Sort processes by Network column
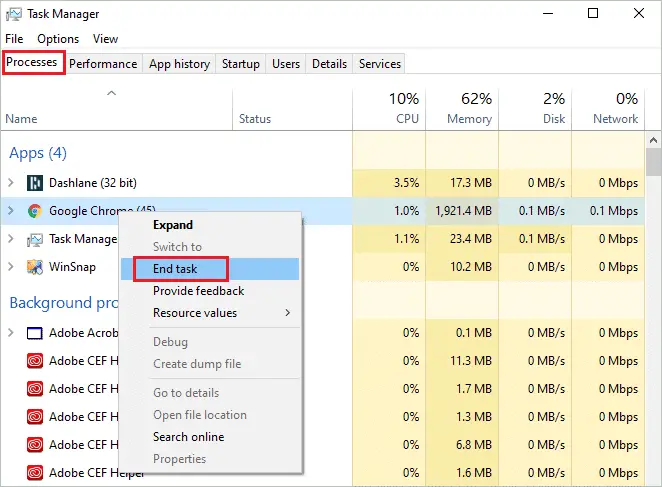The image size is (662, 487). click(x=608, y=109)
